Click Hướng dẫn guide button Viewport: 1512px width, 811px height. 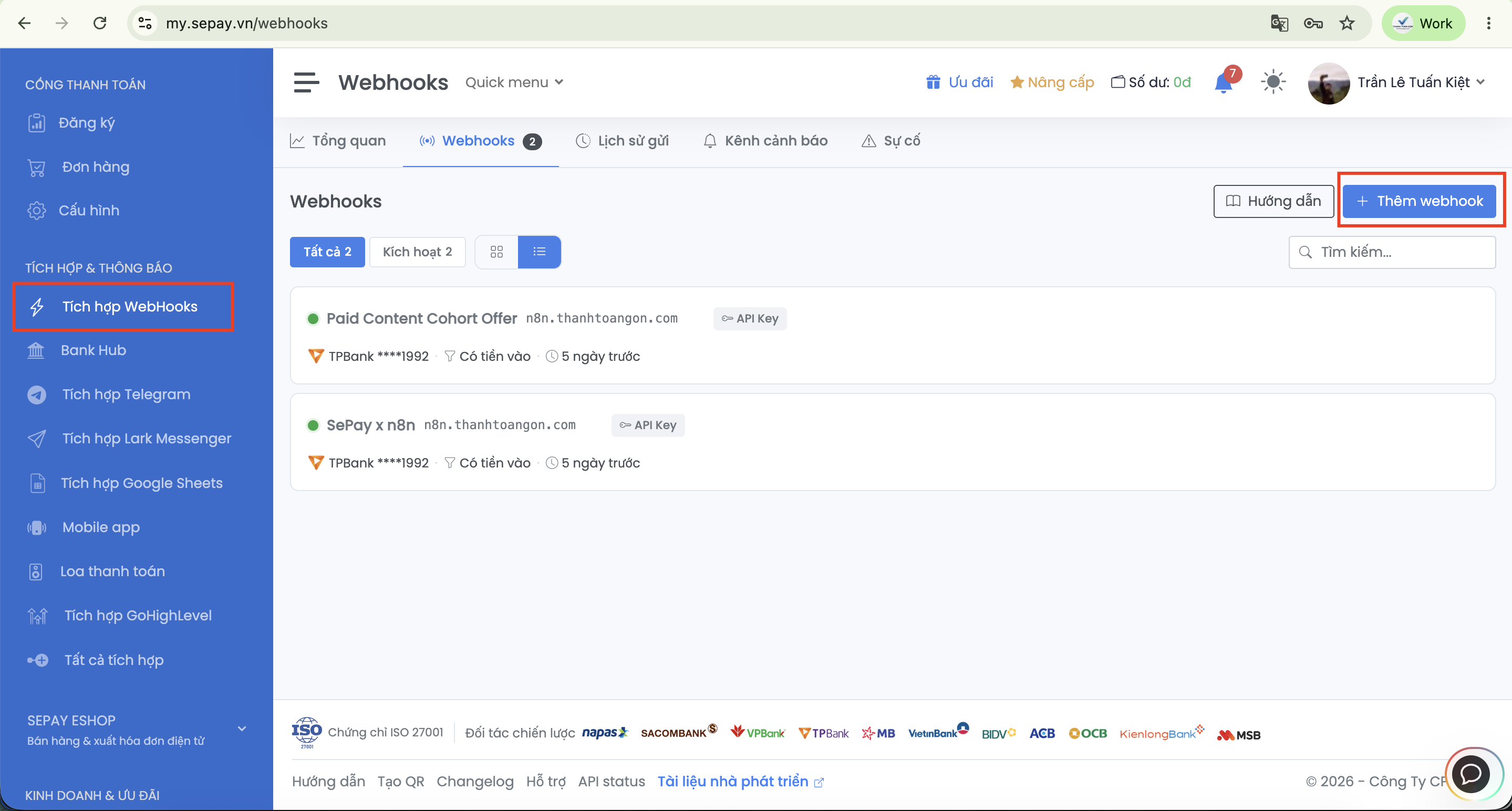pos(1273,201)
